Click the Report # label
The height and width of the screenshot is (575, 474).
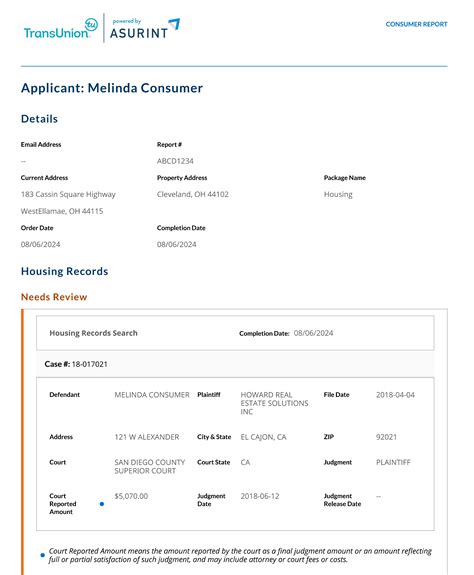tap(169, 144)
